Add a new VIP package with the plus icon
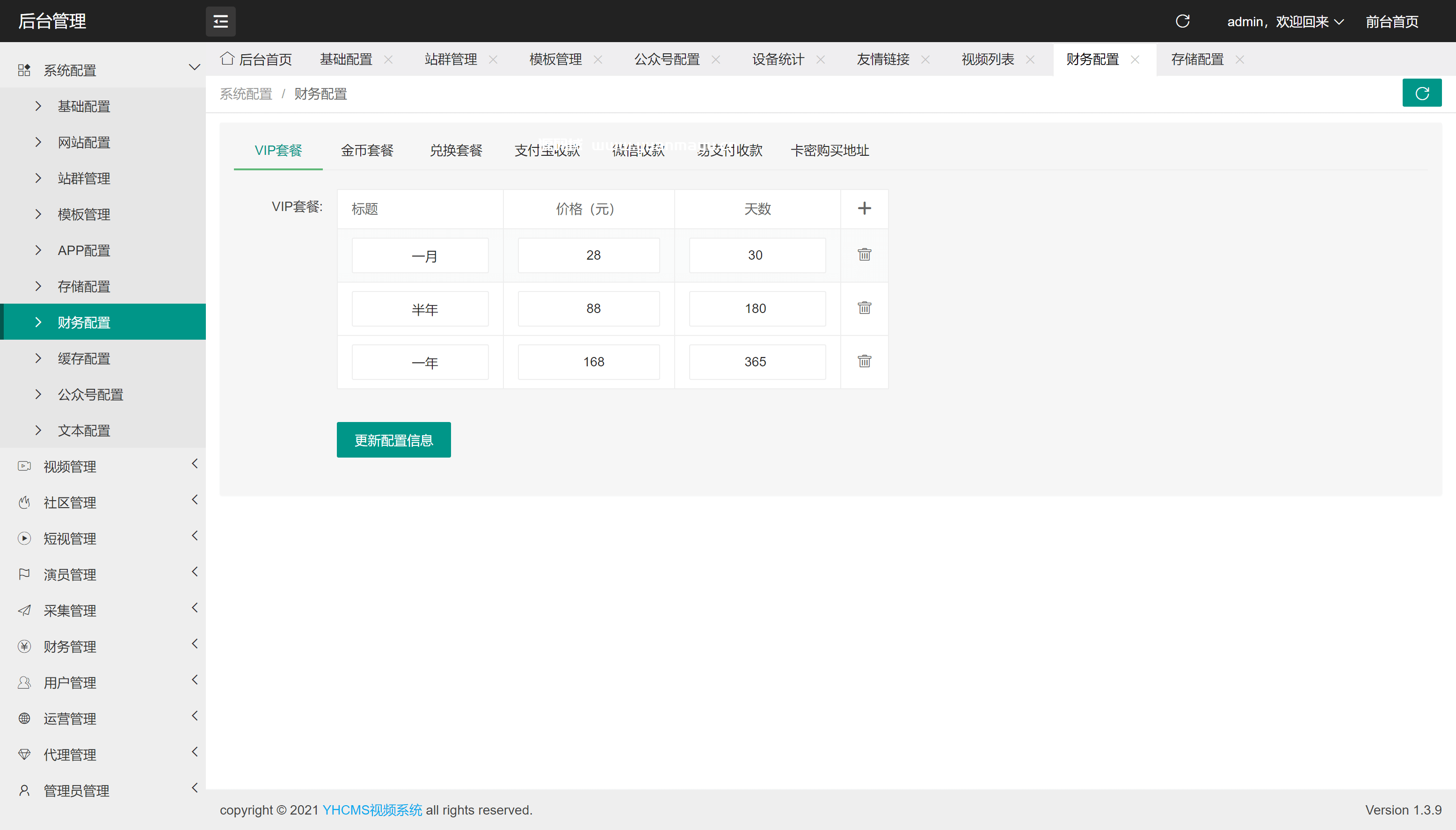 pos(864,208)
